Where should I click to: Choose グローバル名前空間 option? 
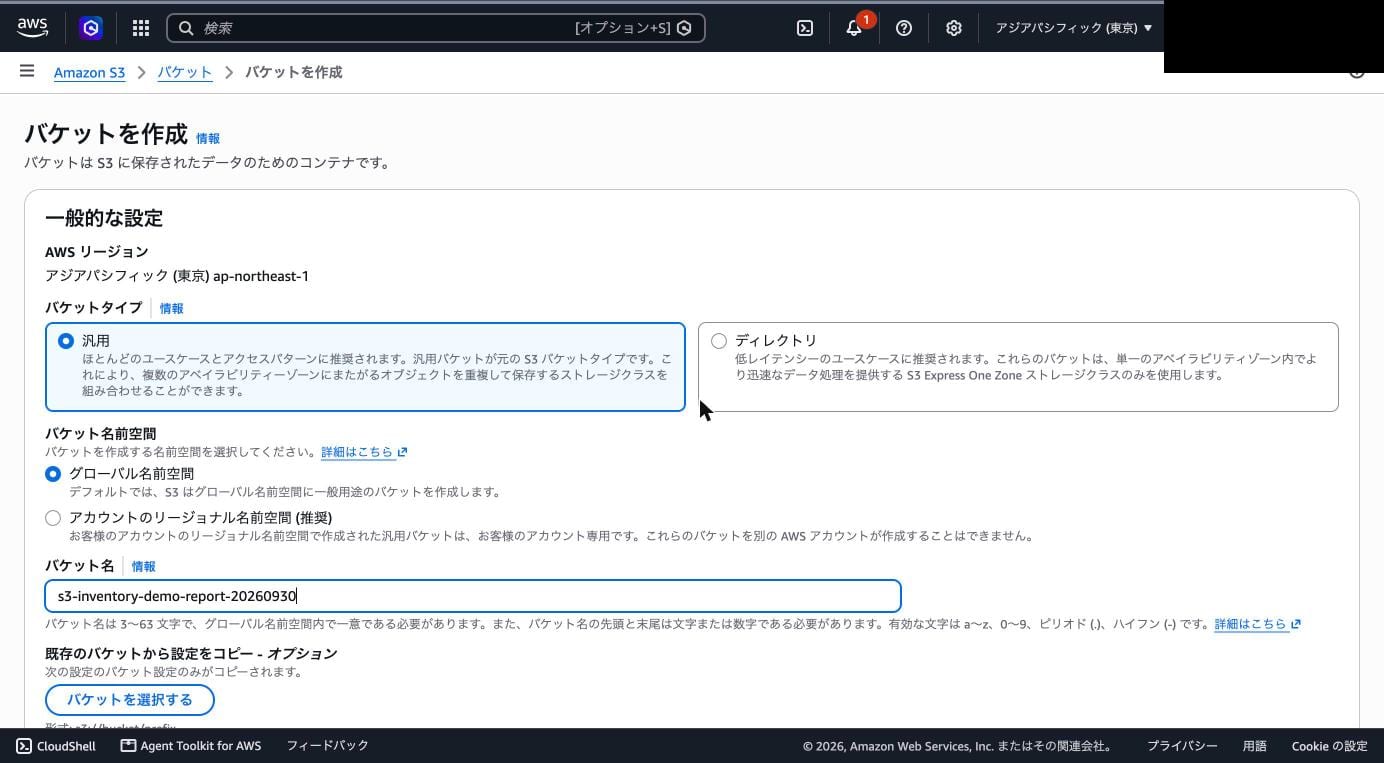pos(53,474)
